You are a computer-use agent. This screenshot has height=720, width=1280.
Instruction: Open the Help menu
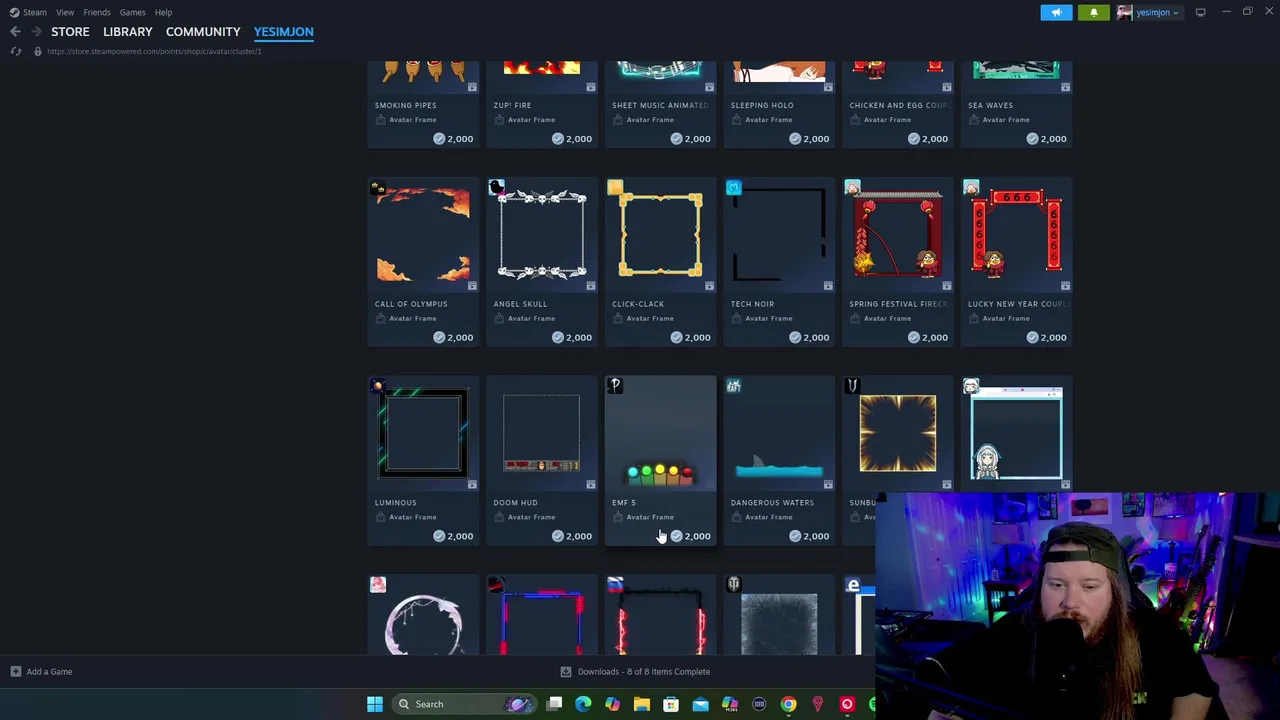[163, 12]
